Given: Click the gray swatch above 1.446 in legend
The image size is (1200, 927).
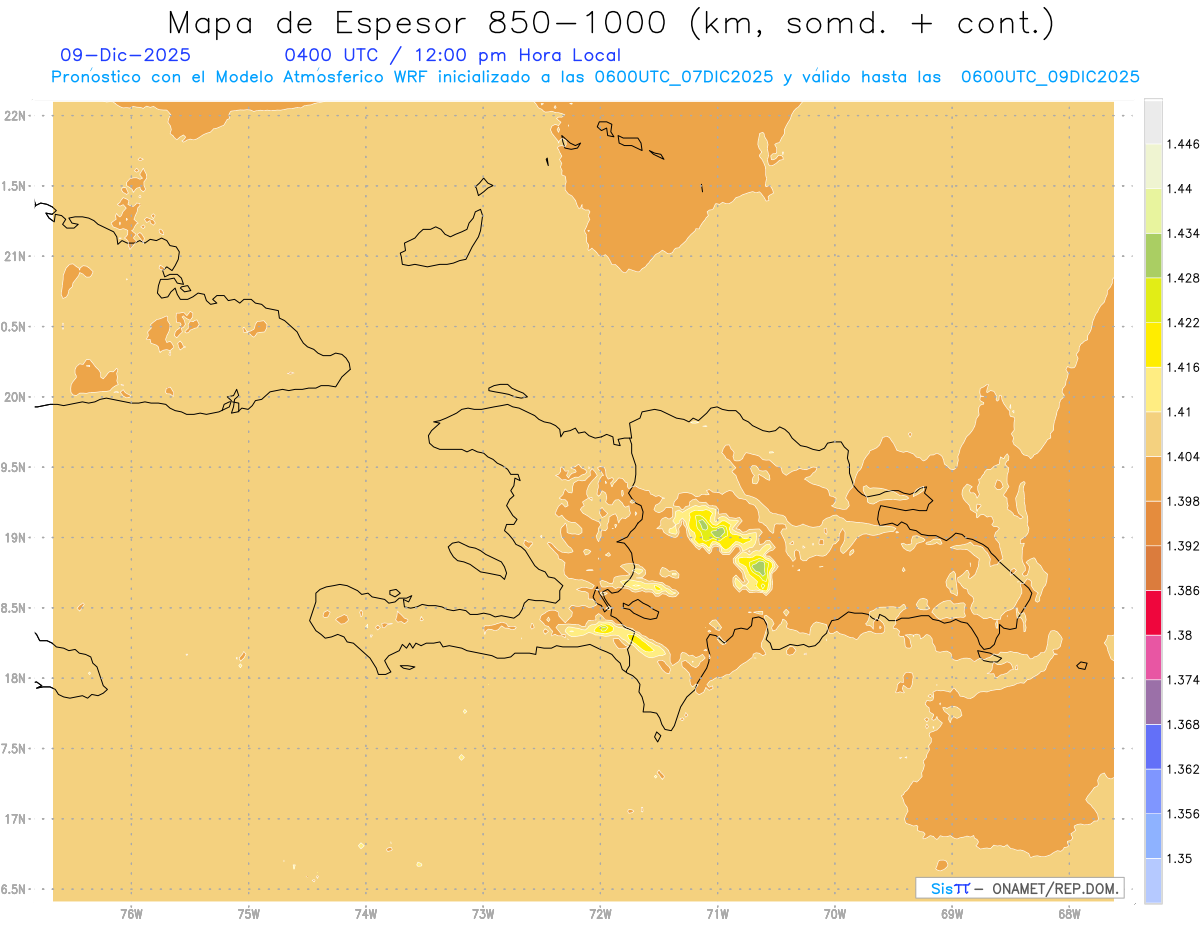Looking at the screenshot, I should (x=1153, y=122).
